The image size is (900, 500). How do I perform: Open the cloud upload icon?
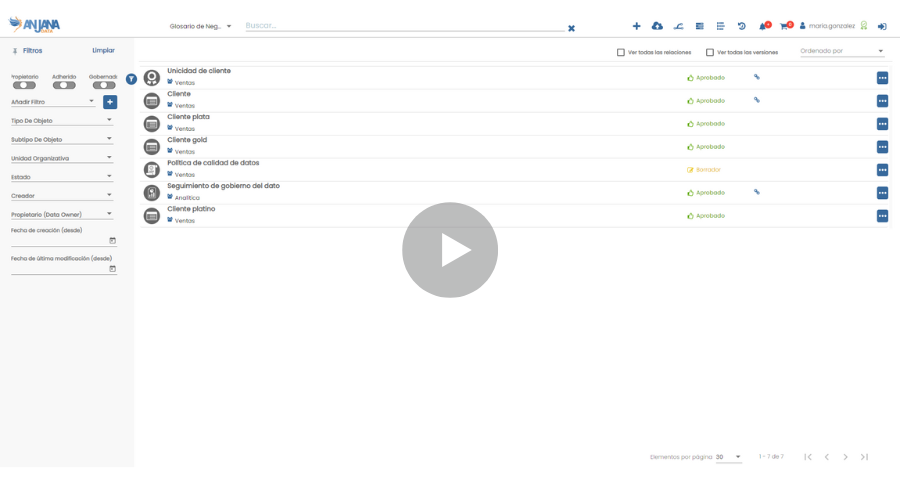(x=657, y=26)
